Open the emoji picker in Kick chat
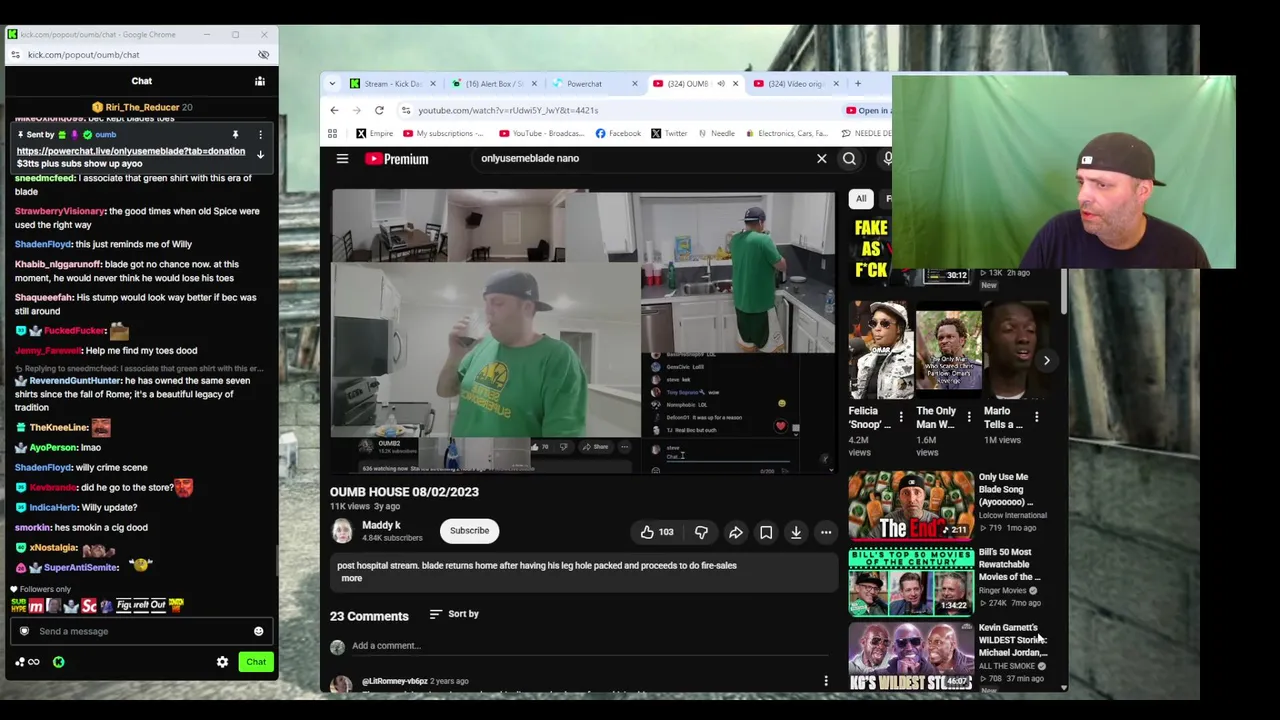Screen dimensions: 1280x720 tap(258, 631)
